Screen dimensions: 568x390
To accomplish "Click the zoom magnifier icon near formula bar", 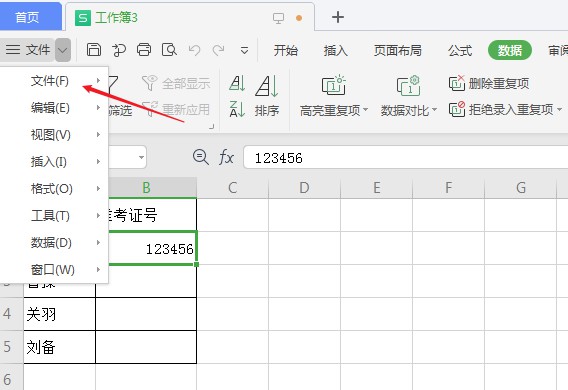I will point(201,157).
